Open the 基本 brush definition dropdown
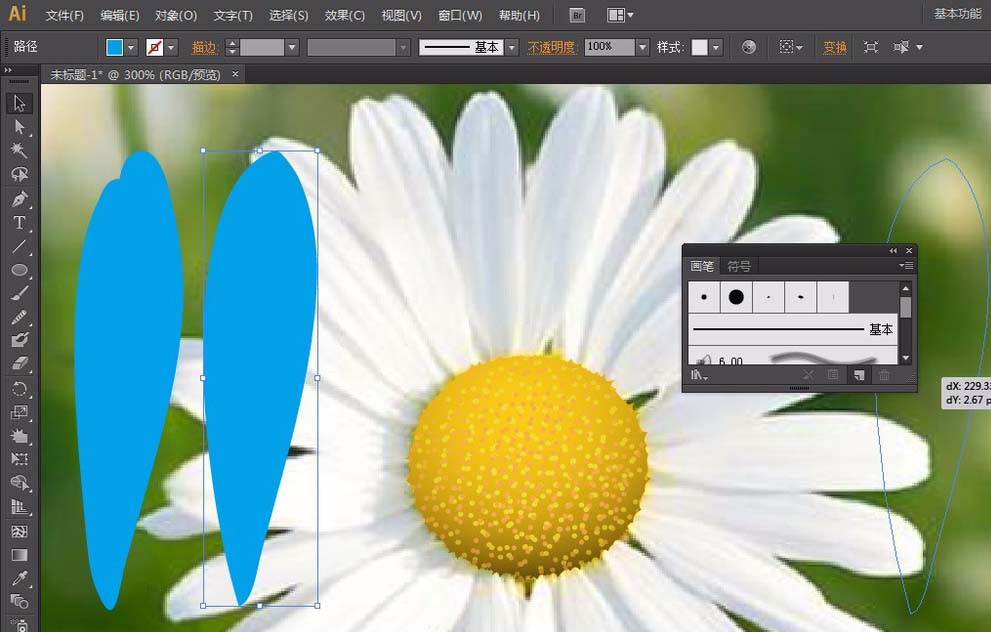991x632 pixels. (512, 47)
